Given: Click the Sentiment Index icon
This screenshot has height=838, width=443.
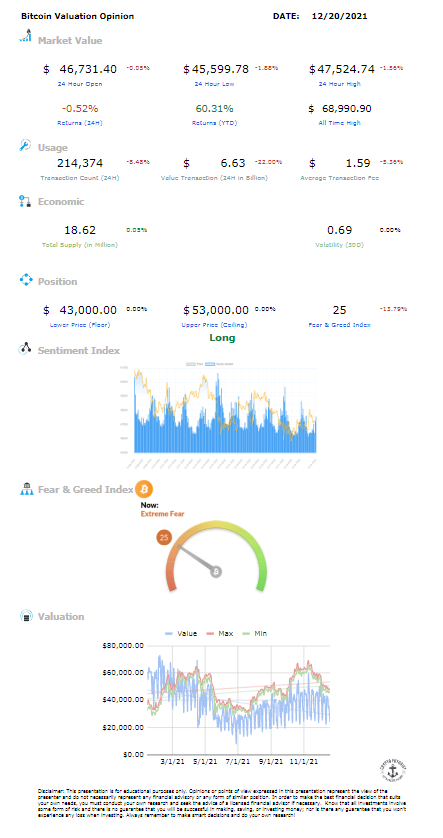Looking at the screenshot, I should click(x=26, y=349).
